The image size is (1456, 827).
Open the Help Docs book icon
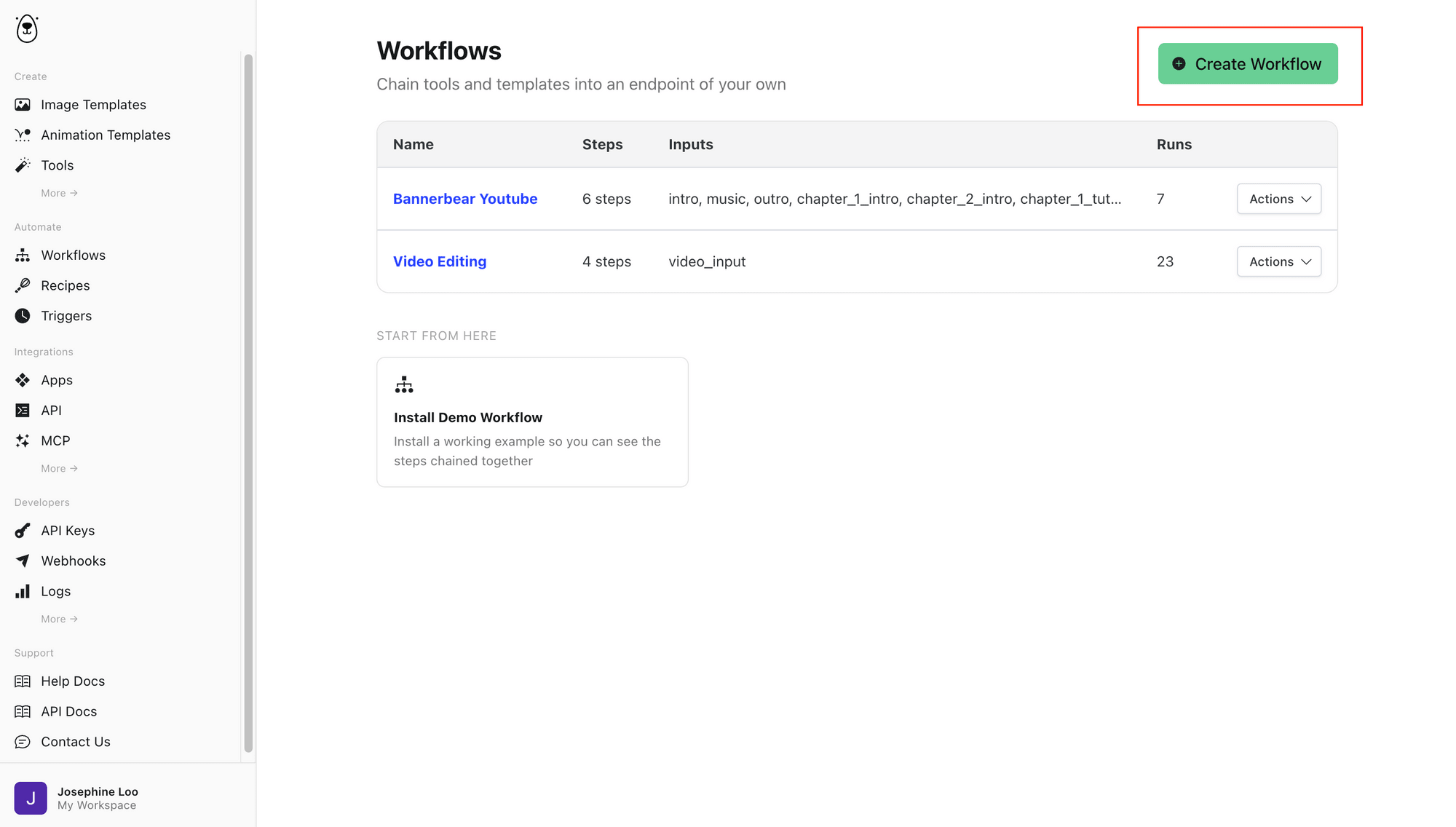pos(23,681)
